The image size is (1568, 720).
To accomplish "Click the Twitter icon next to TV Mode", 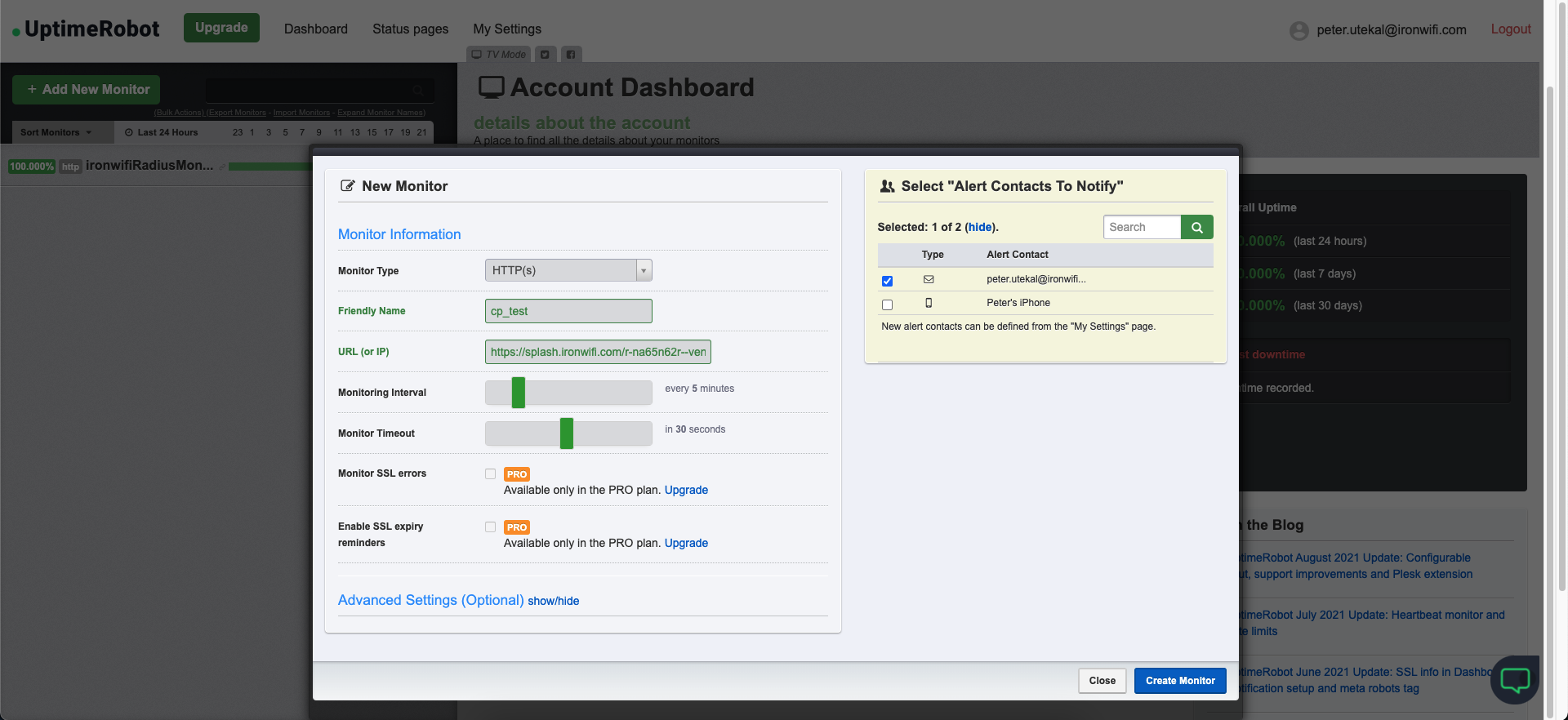I will (545, 55).
